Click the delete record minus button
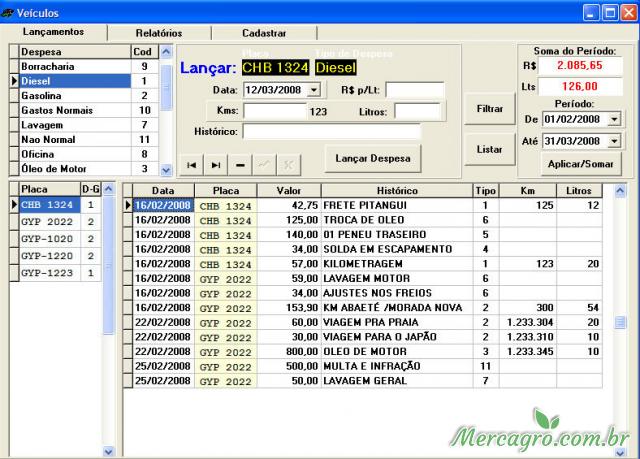The image size is (640, 459). pyautogui.click(x=240, y=164)
